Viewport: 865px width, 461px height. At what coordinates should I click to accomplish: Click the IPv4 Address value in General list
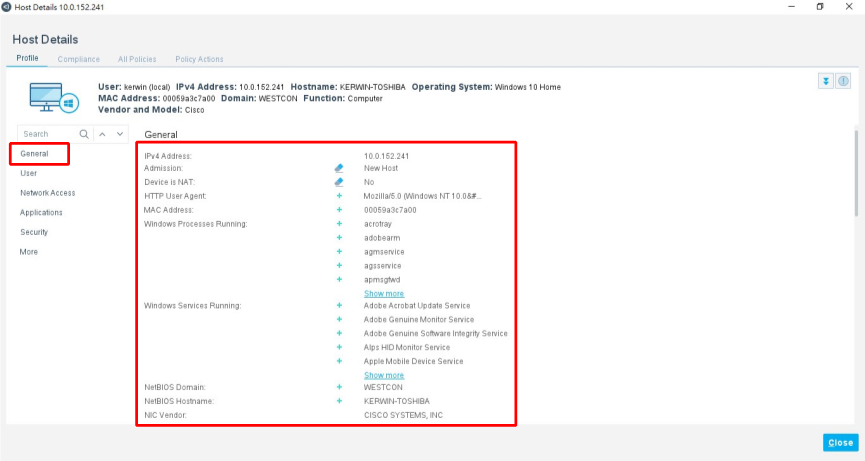pos(386,156)
